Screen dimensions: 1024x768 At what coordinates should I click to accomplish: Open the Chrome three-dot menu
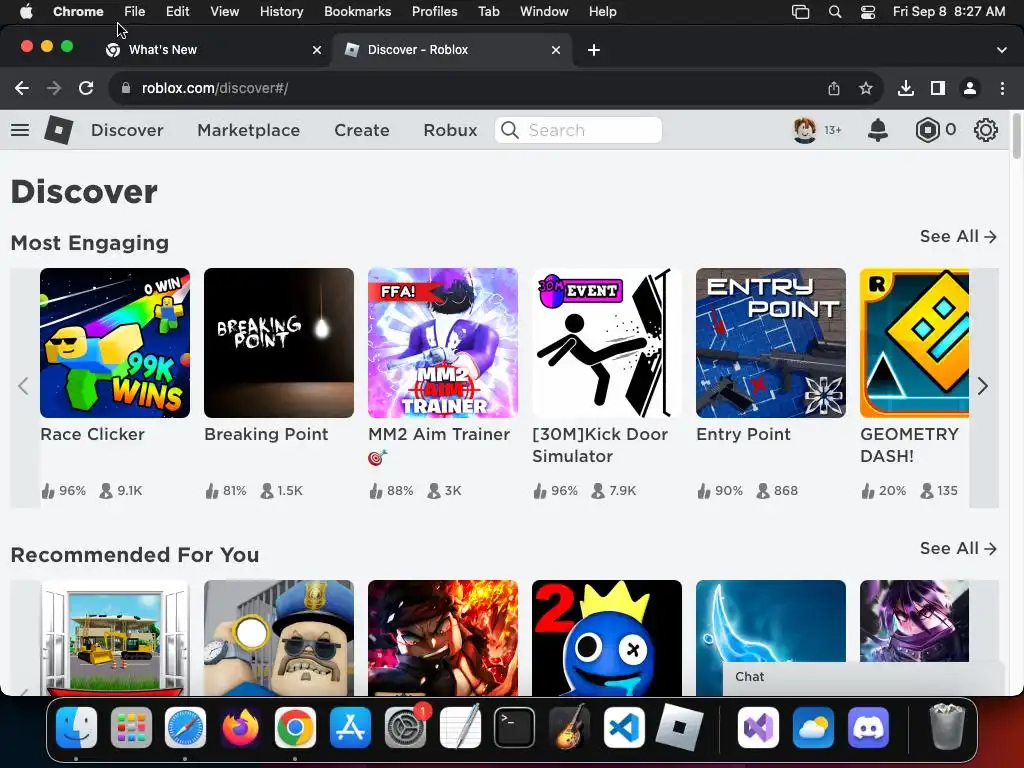tap(1002, 88)
